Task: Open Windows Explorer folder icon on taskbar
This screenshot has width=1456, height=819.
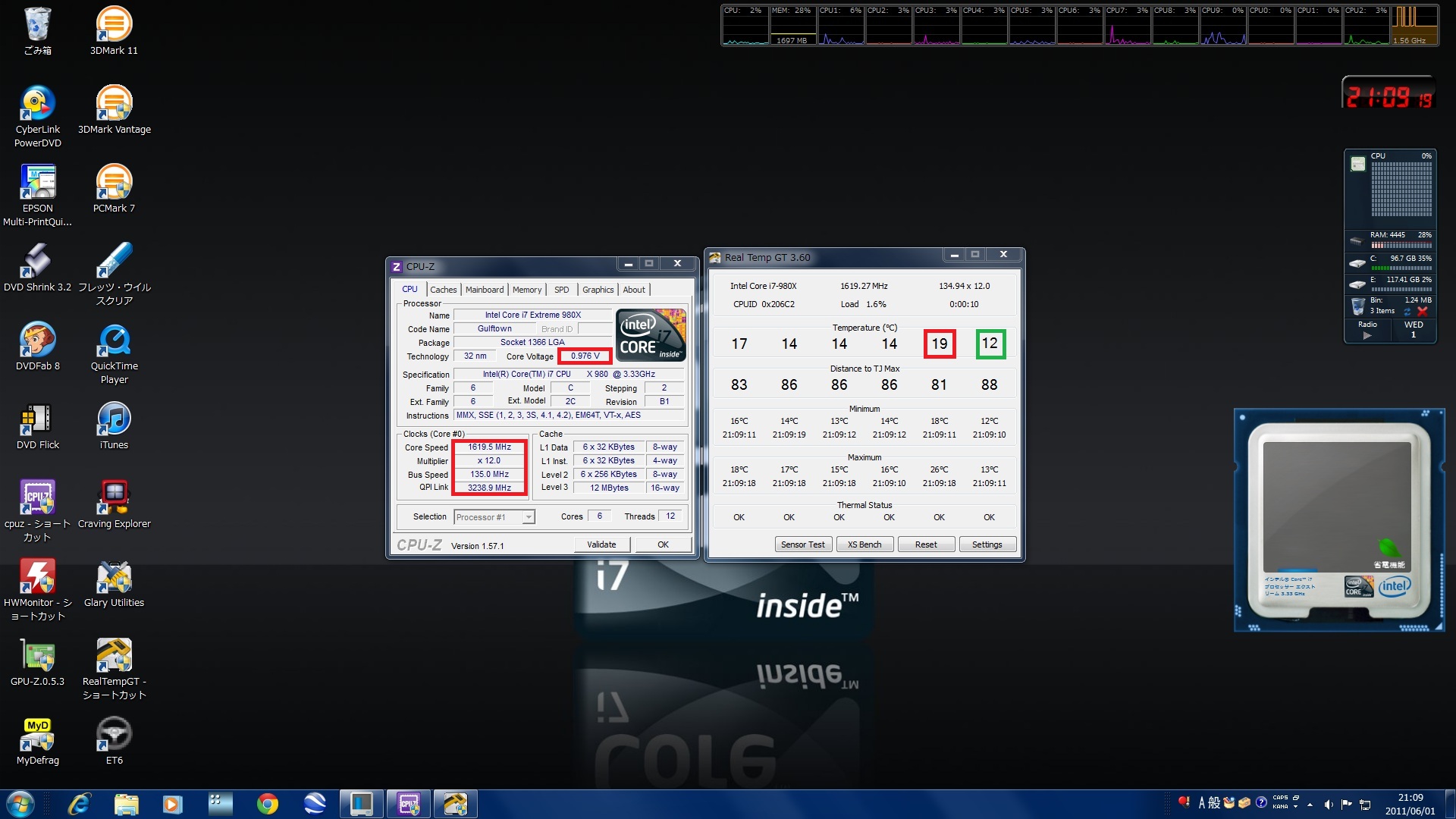Action: pyautogui.click(x=126, y=804)
